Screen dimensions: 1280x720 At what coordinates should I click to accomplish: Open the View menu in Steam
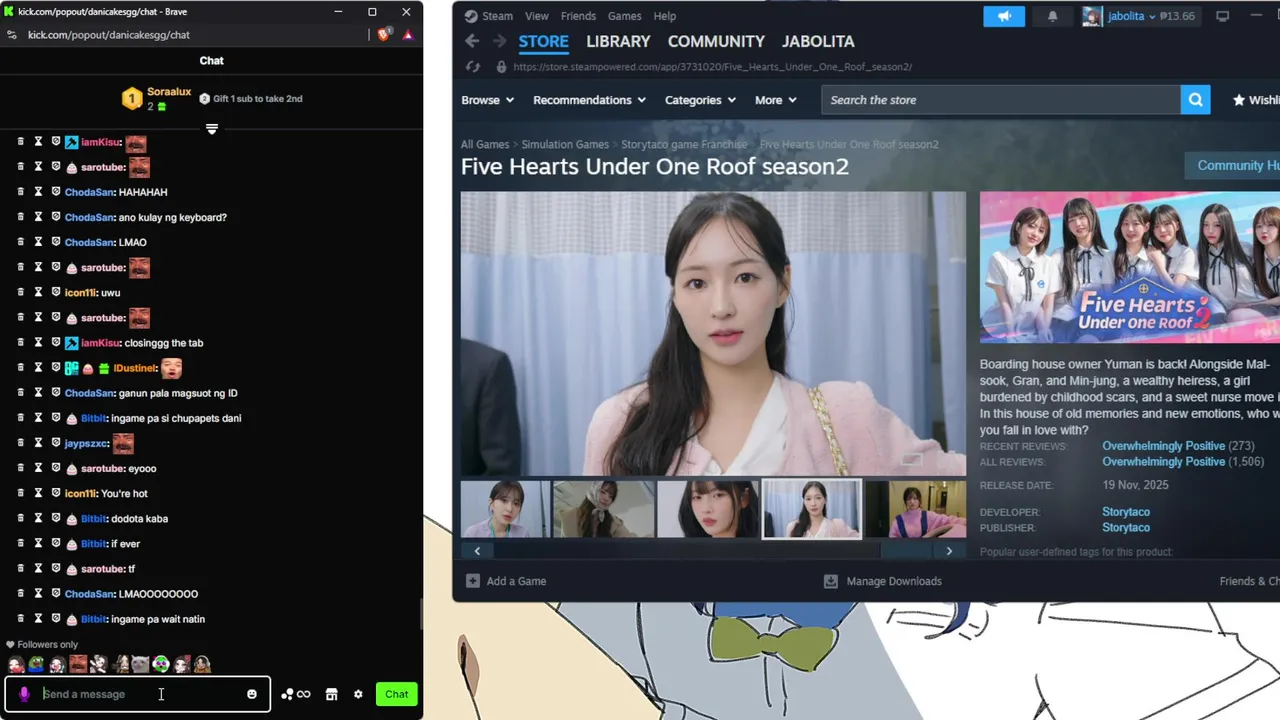[537, 16]
